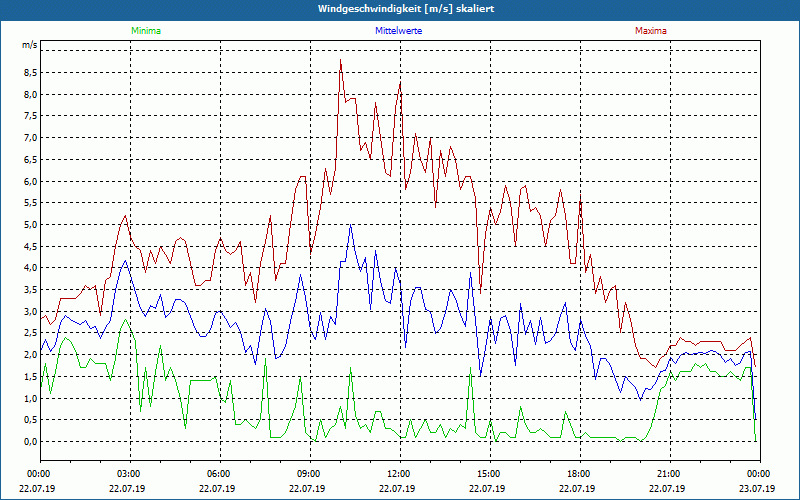Click the 03:00 time axis label
The image size is (800, 500).
(x=128, y=474)
